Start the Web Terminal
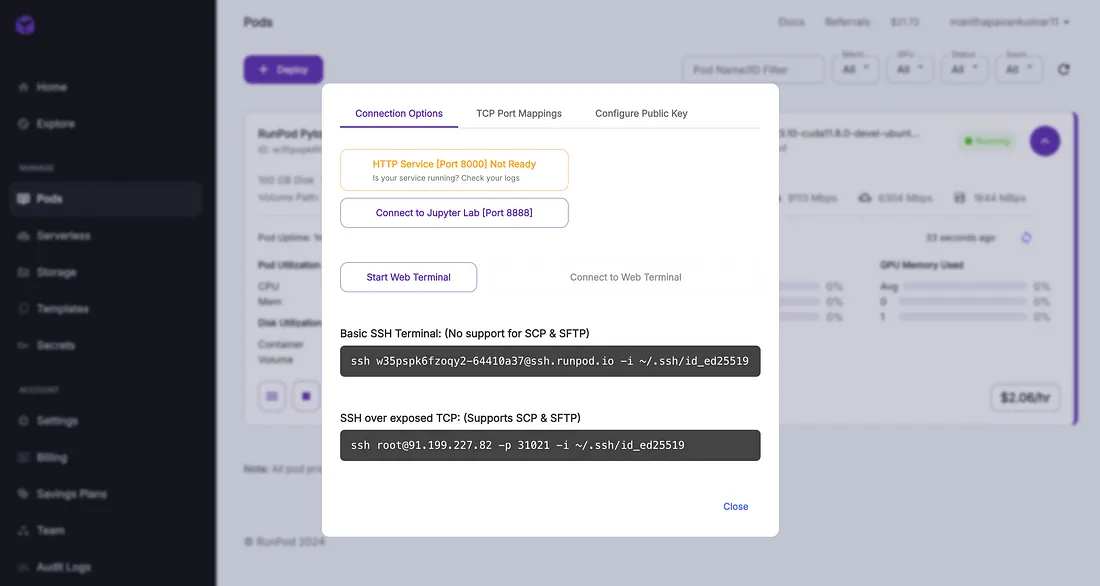Image resolution: width=1100 pixels, height=586 pixels. (408, 277)
